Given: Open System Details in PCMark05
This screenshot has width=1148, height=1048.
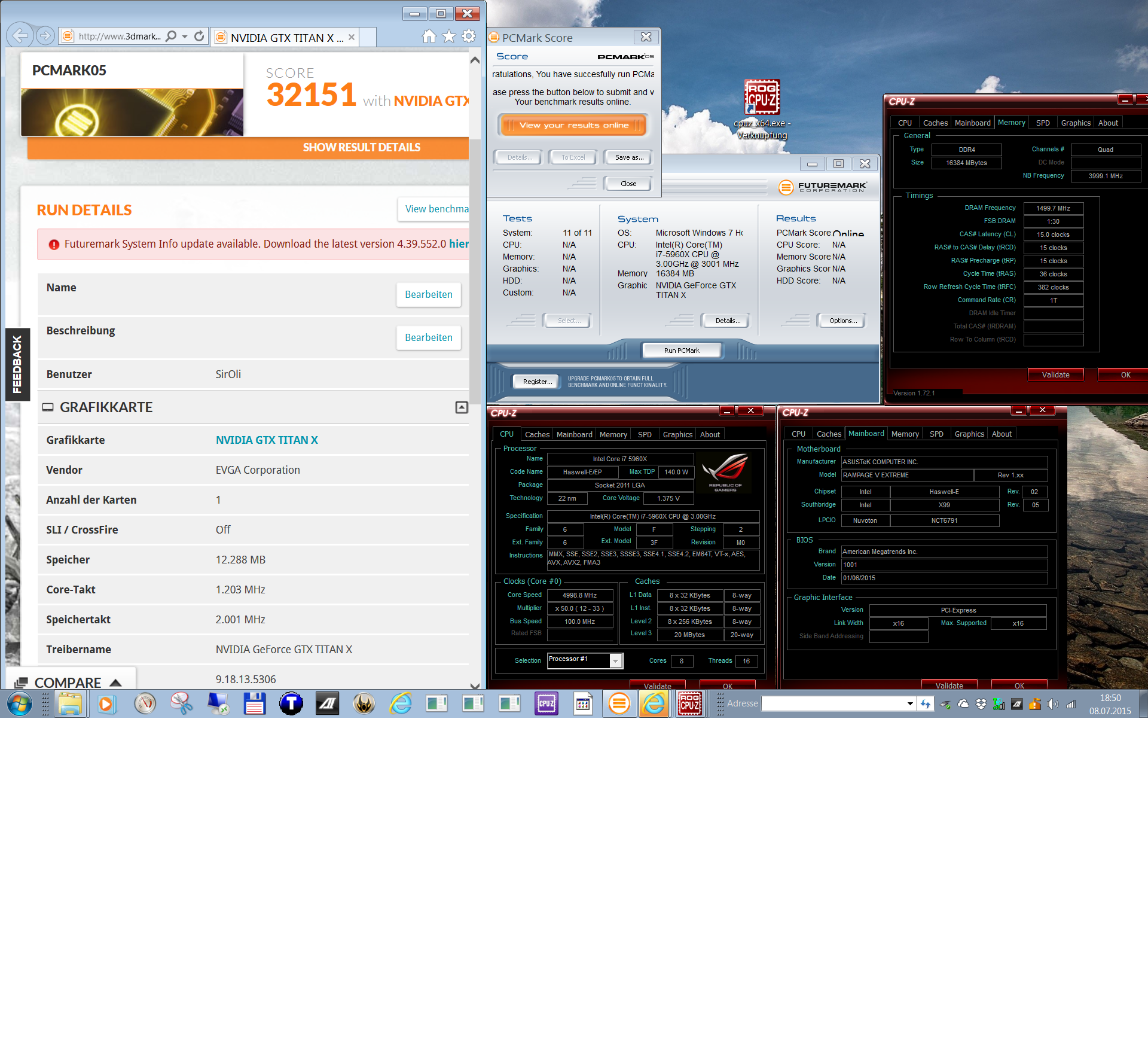Looking at the screenshot, I should point(728,321).
